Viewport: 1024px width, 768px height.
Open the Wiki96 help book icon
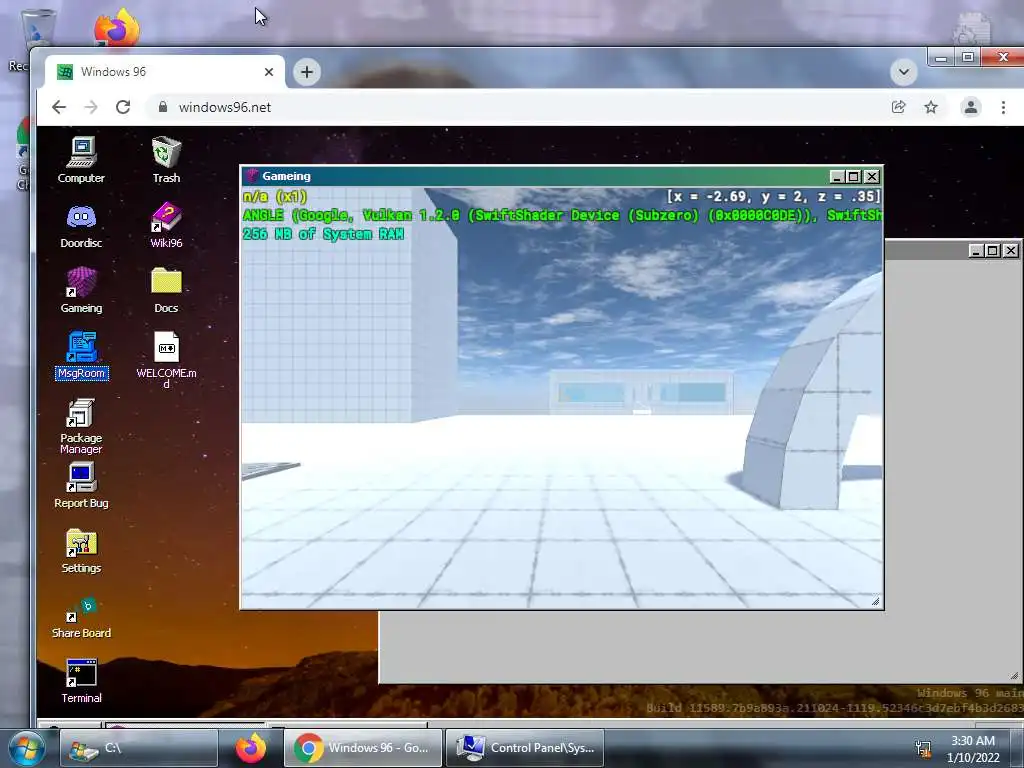pyautogui.click(x=166, y=225)
